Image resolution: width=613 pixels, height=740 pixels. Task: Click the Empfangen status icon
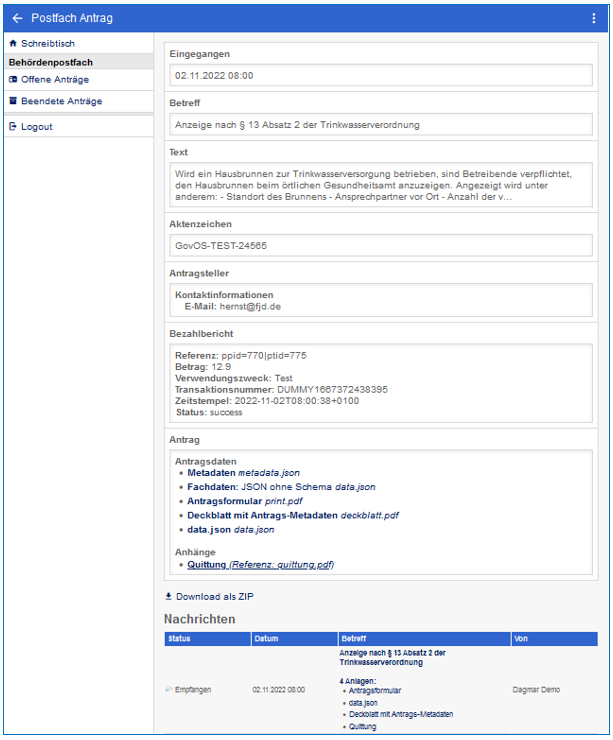tap(169, 690)
